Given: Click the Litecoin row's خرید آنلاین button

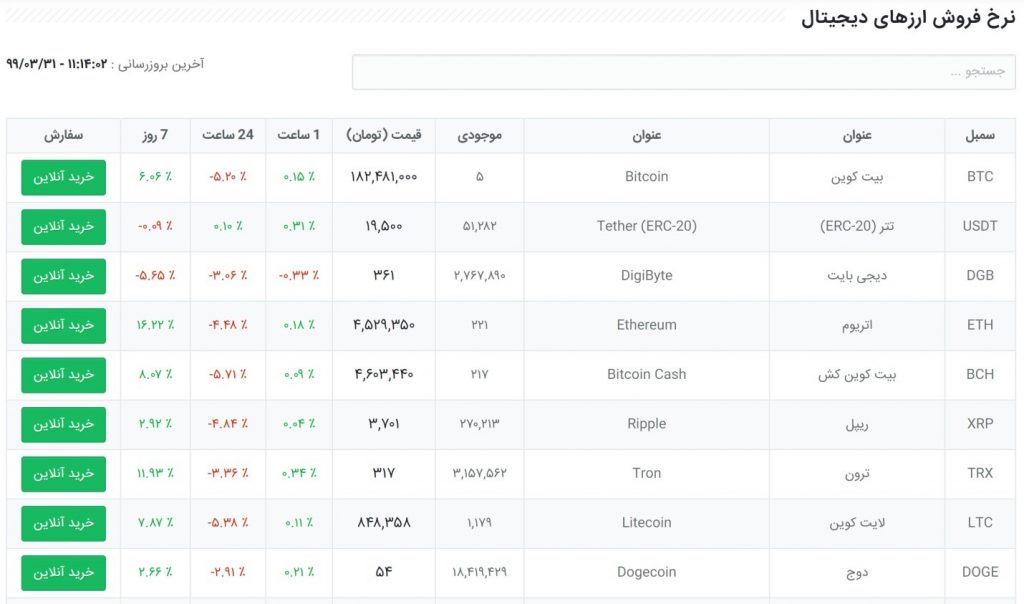Looking at the screenshot, I should [63, 523].
